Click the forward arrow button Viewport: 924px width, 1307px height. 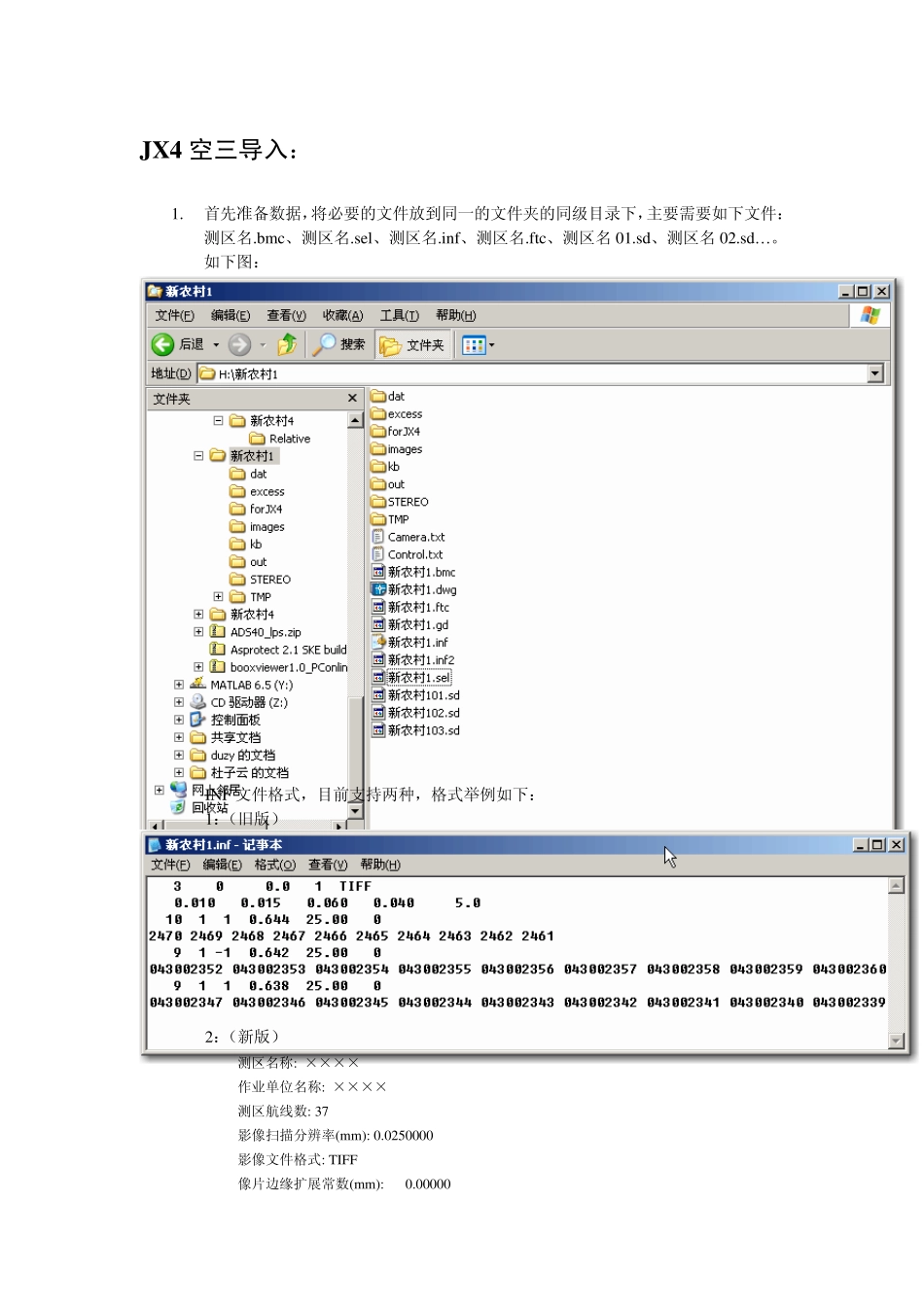point(239,344)
